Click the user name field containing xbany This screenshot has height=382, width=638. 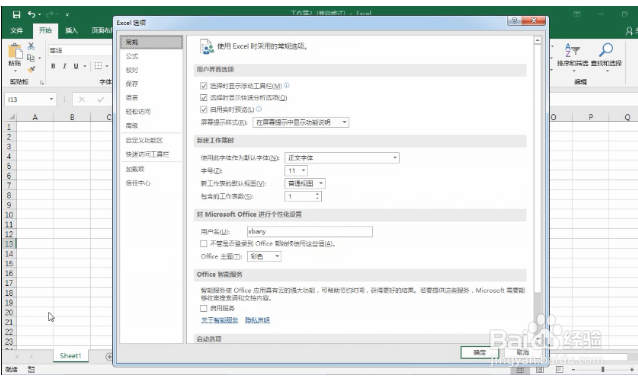coord(309,231)
